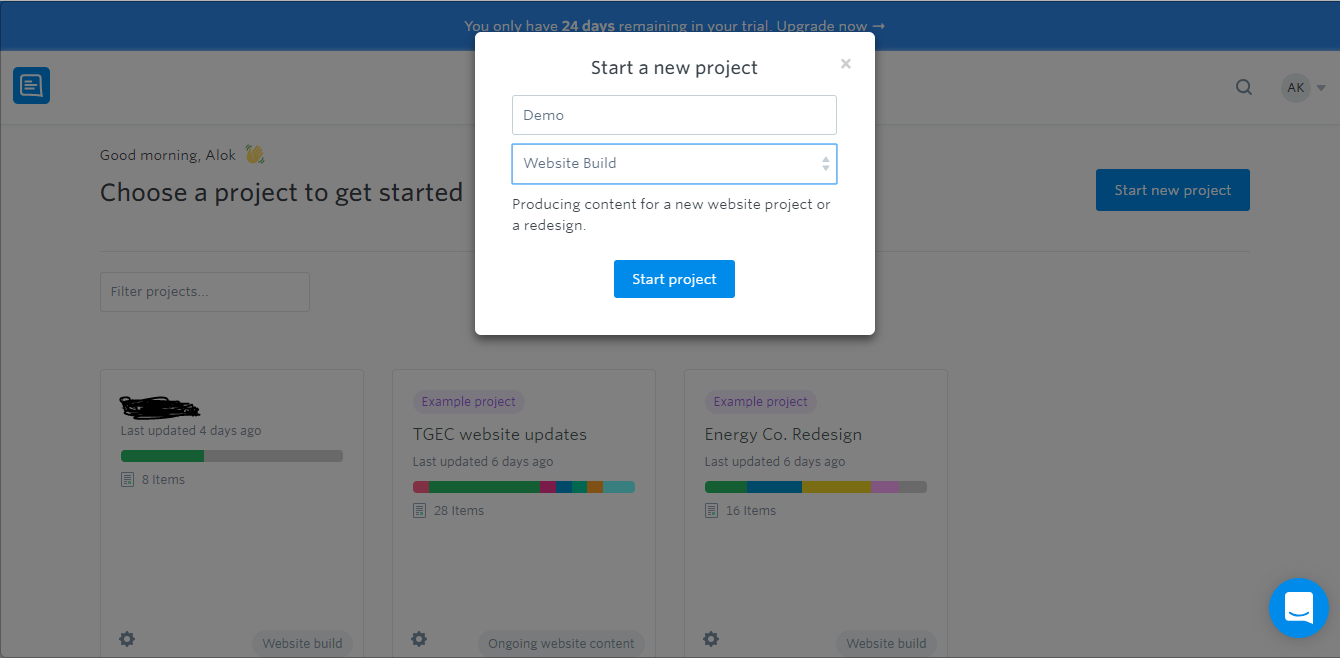Click the Start project button

tap(674, 279)
